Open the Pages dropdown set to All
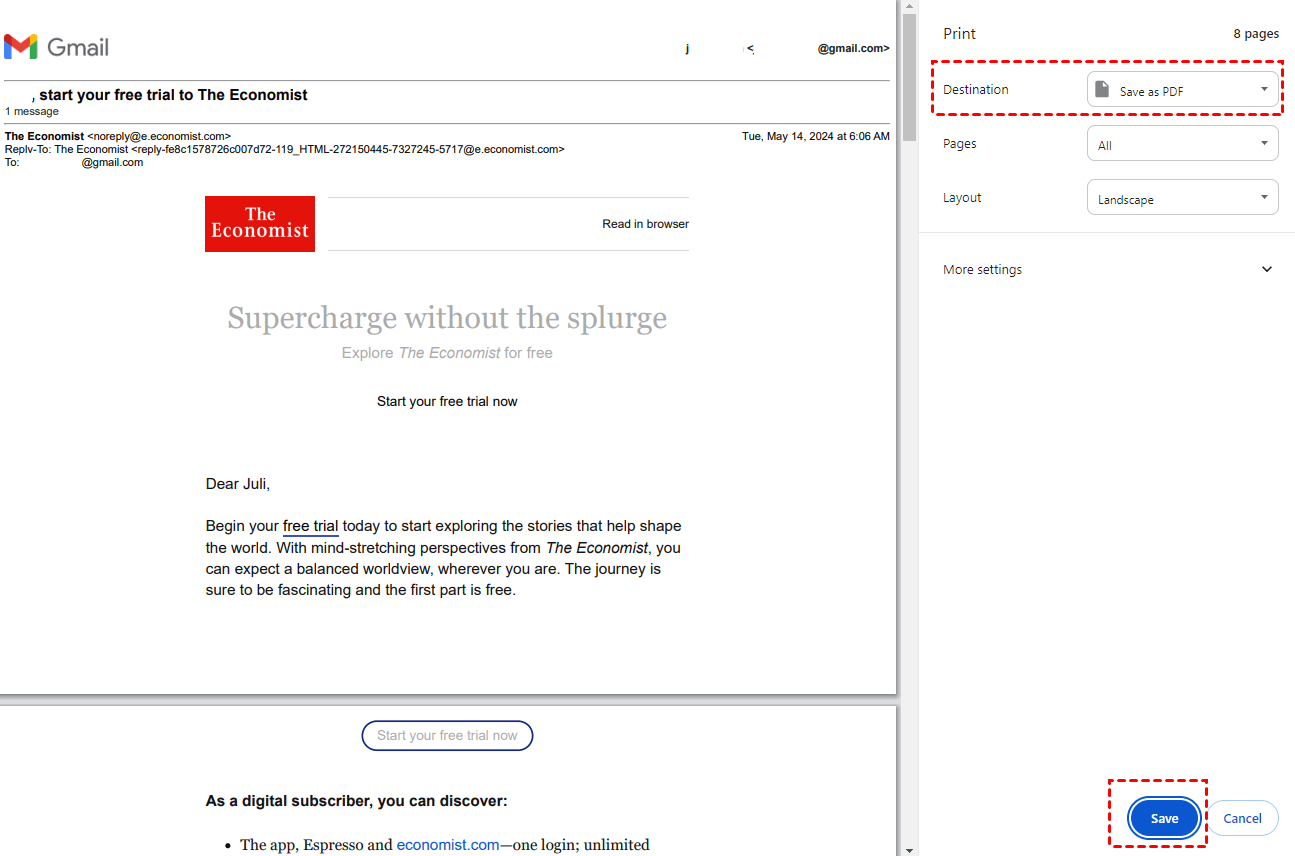The image size is (1295, 856). pyautogui.click(x=1183, y=144)
